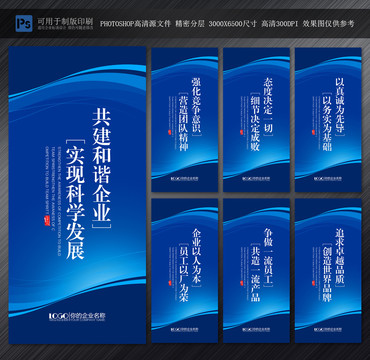Click the header text 可用于制版印刷

click(65, 21)
